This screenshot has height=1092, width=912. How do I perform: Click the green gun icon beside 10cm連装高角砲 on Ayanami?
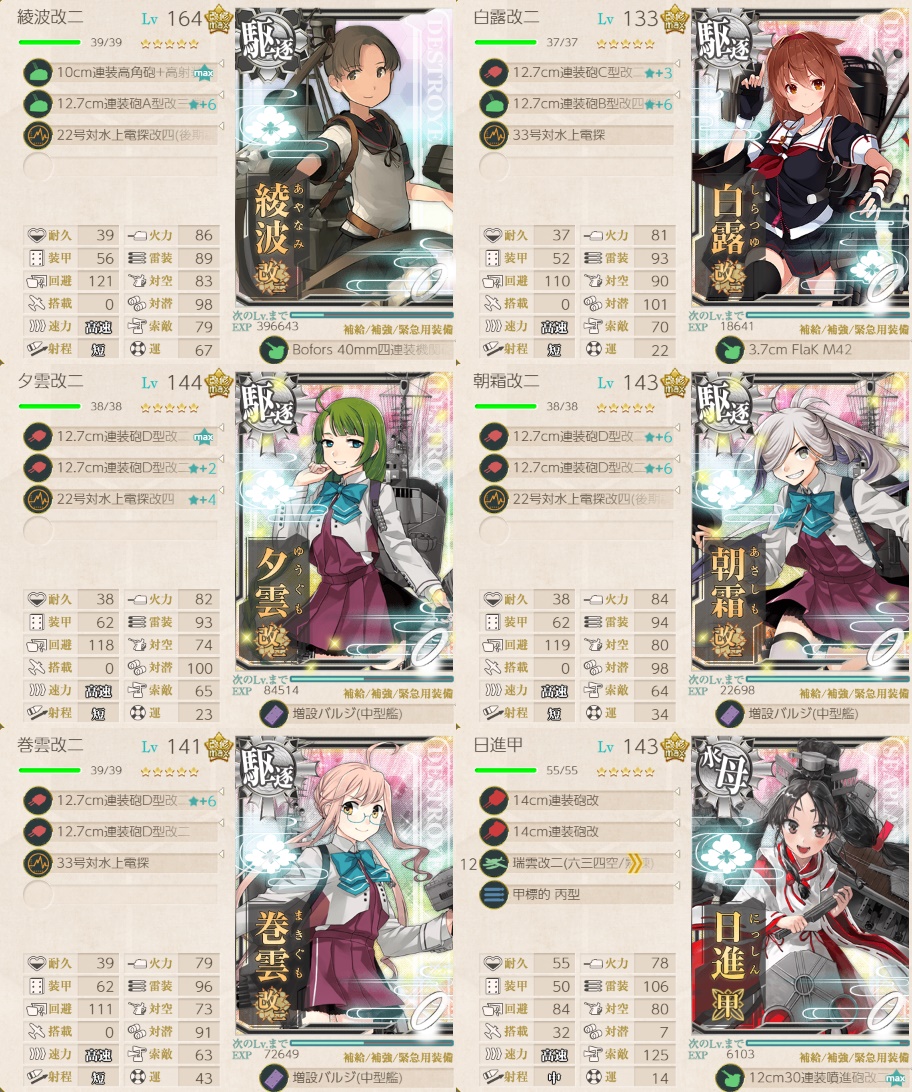[38, 72]
